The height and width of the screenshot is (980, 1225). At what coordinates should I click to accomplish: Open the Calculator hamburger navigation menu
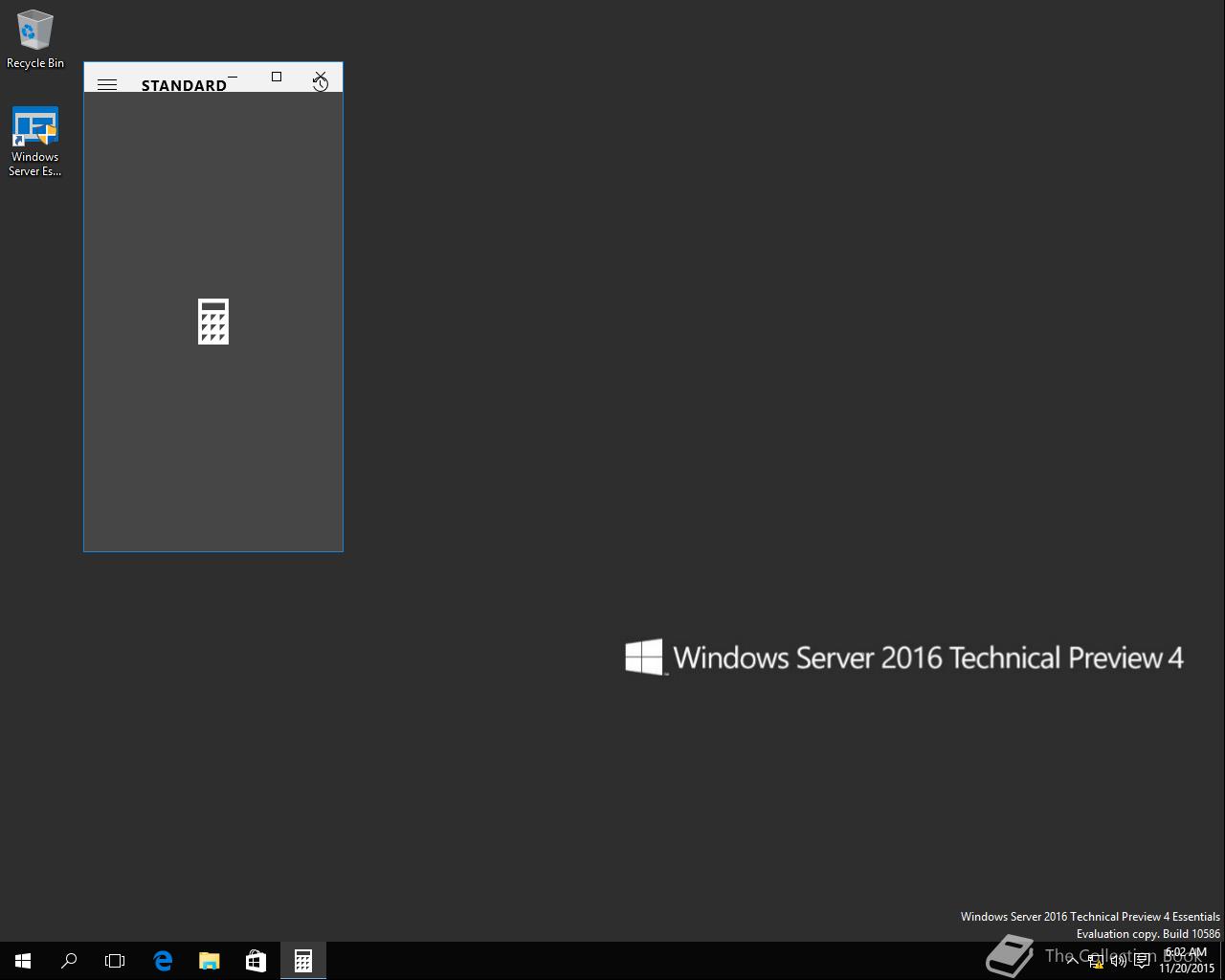pyautogui.click(x=107, y=85)
